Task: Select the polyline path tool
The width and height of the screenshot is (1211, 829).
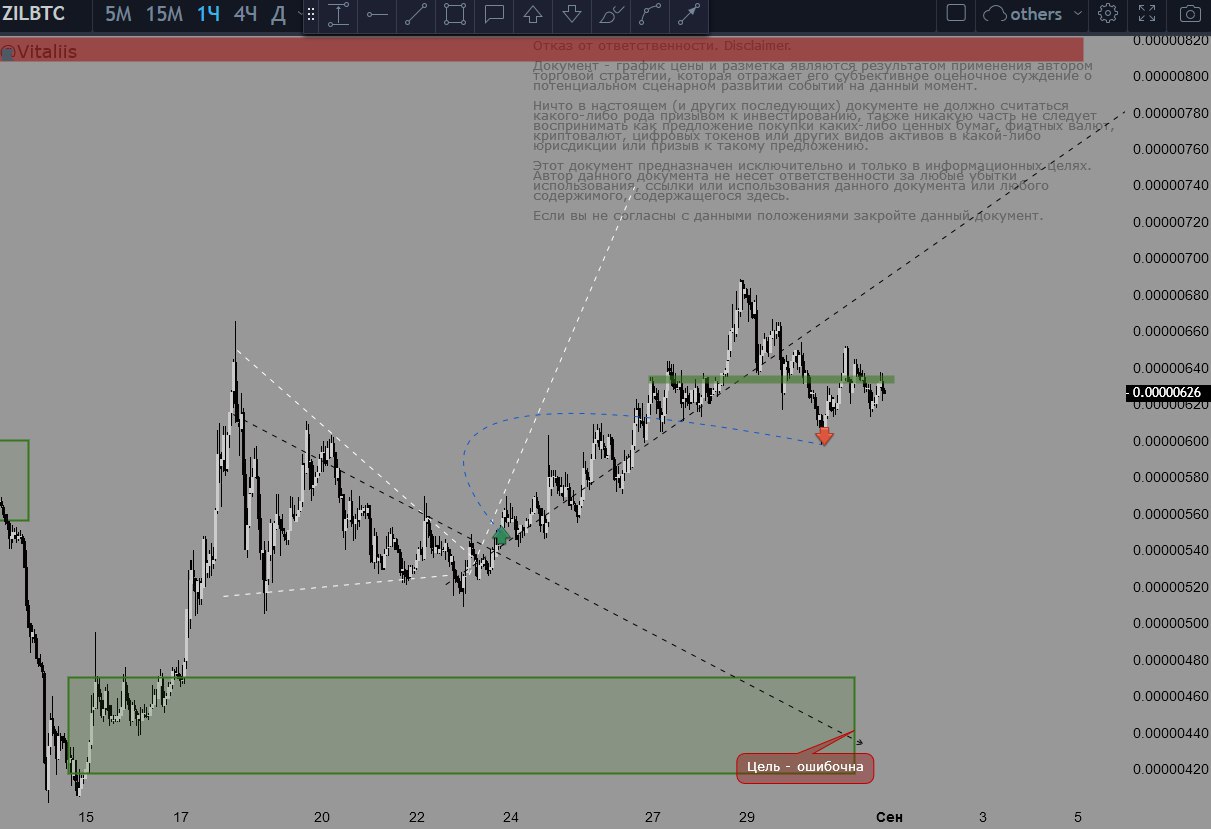Action: pyautogui.click(x=650, y=14)
